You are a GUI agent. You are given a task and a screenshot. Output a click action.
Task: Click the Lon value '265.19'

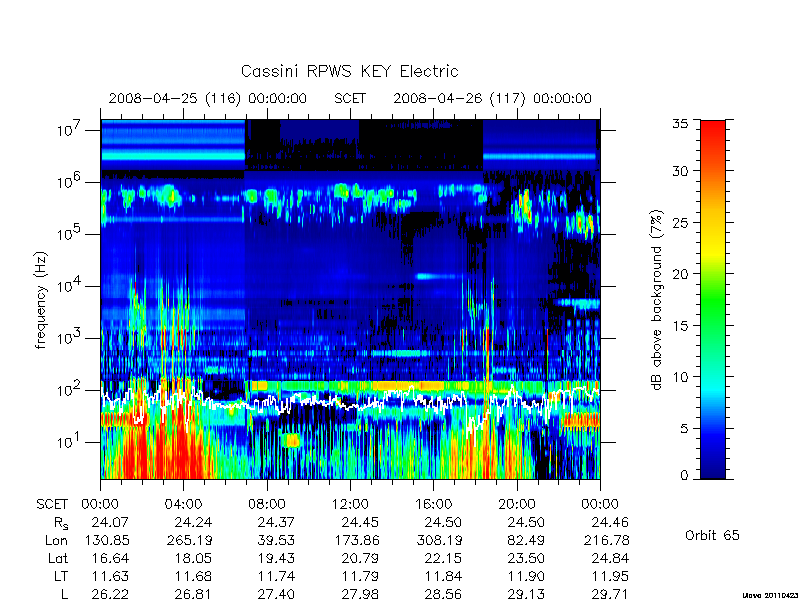pos(190,540)
